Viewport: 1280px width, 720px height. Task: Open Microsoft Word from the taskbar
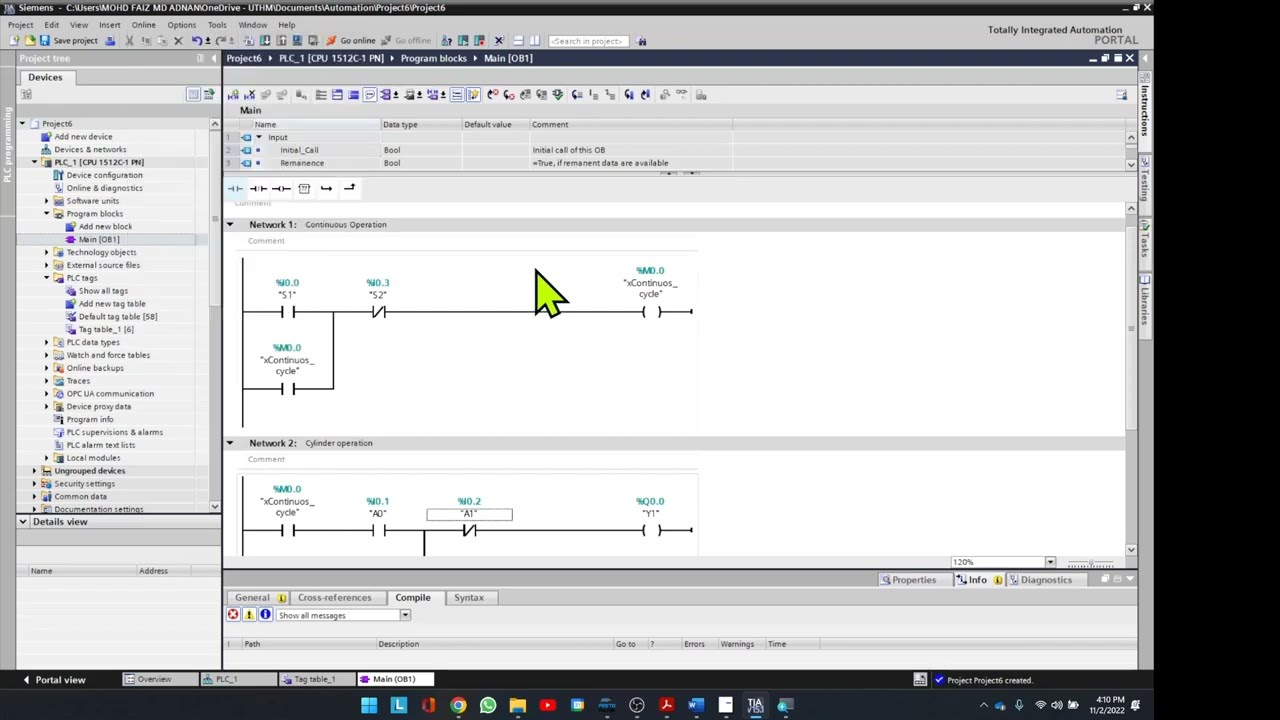(696, 706)
